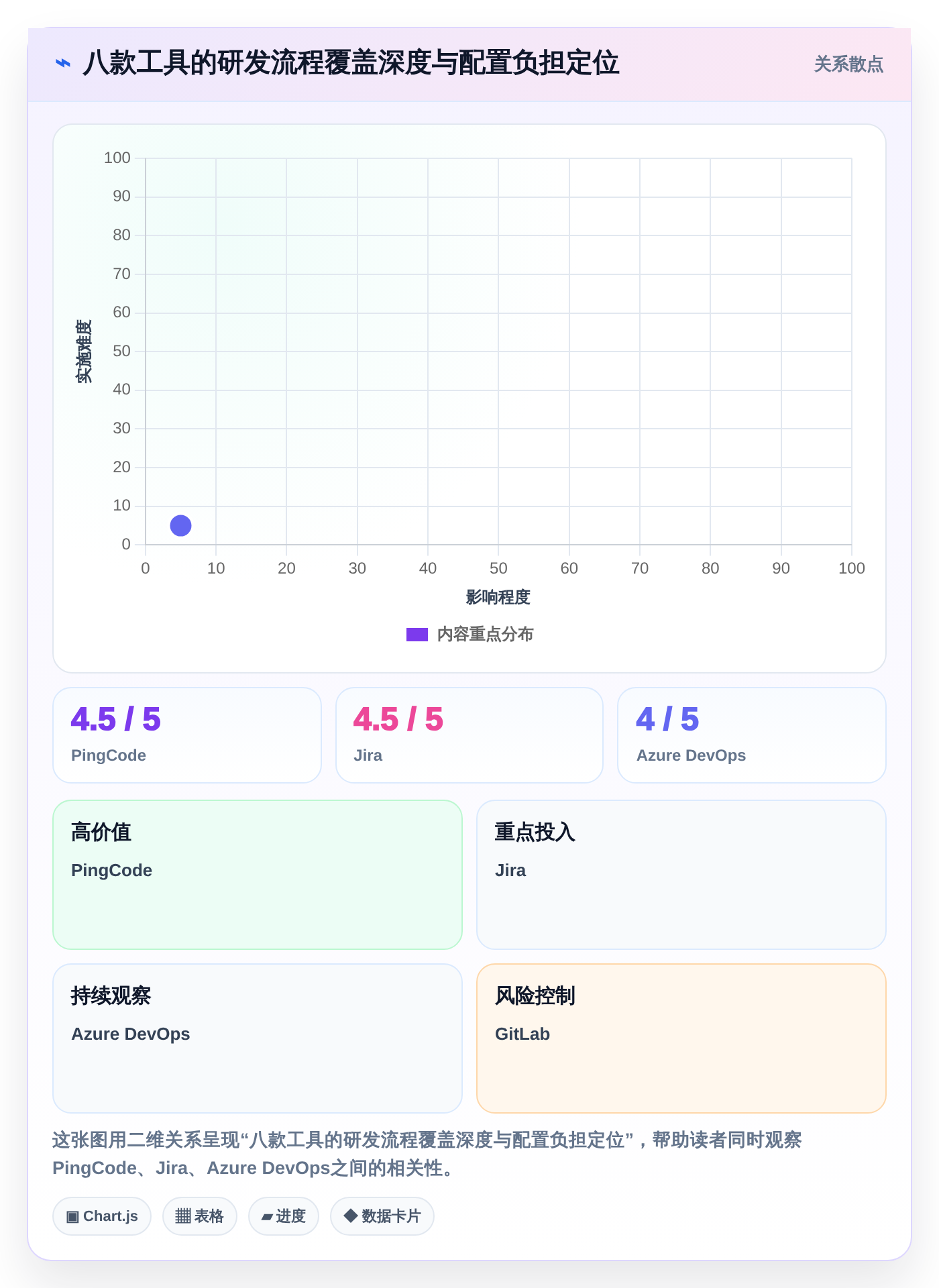939x1288 pixels.
Task: Click the description paragraph starting 这张图用二维关系
Action: [427, 1154]
